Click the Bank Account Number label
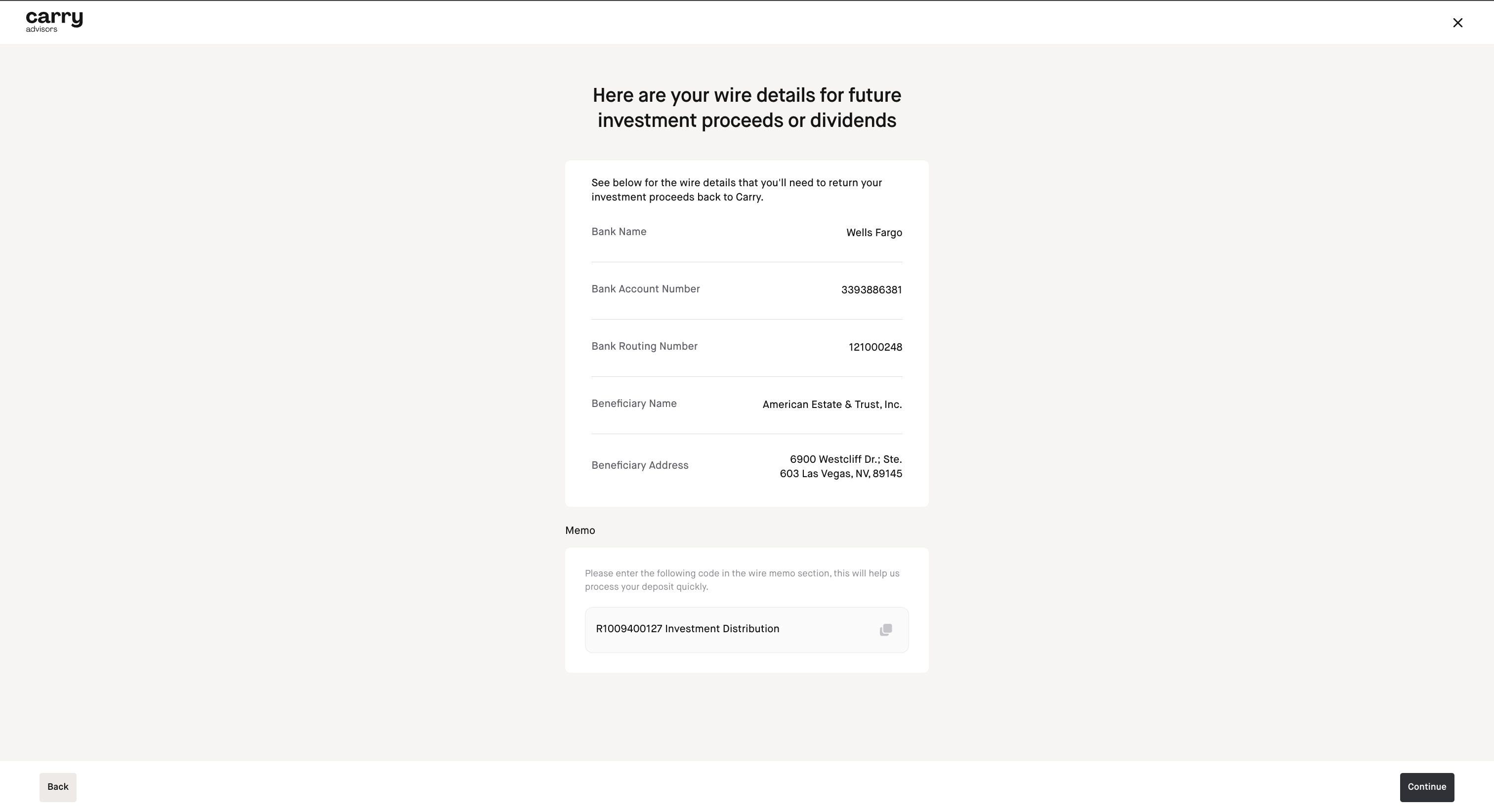The image size is (1494, 812). click(645, 289)
